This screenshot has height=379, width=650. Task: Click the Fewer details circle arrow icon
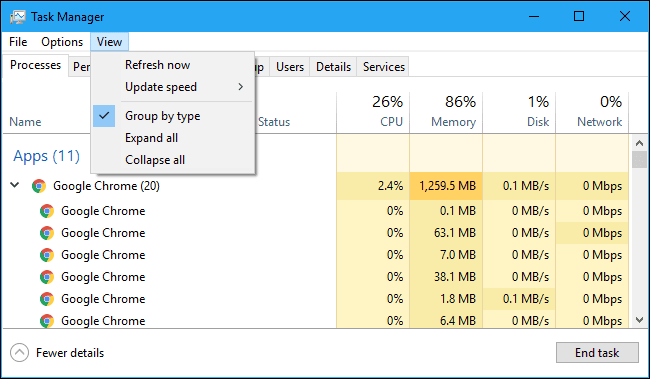pyautogui.click(x=19, y=353)
